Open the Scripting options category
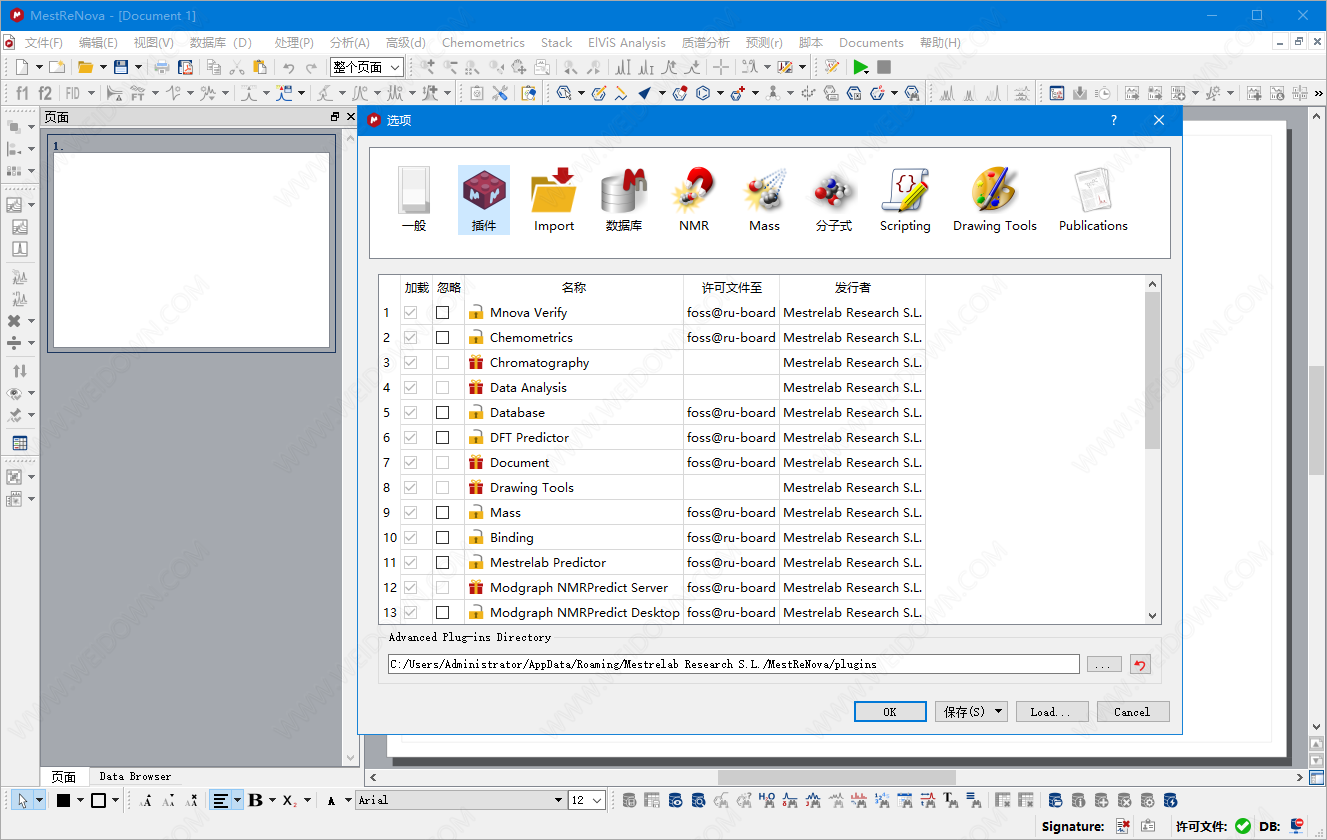Image resolution: width=1327 pixels, height=840 pixels. pyautogui.click(x=905, y=200)
